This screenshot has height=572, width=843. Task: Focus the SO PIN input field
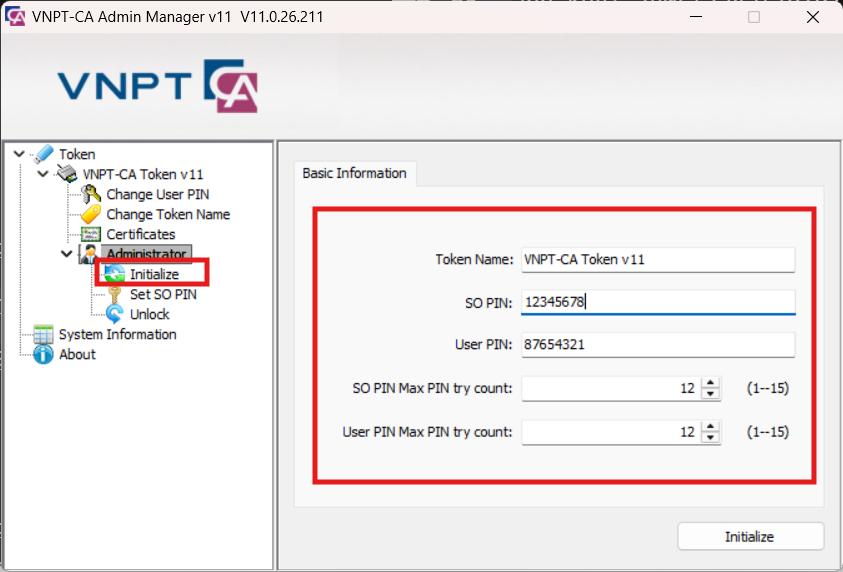(658, 302)
